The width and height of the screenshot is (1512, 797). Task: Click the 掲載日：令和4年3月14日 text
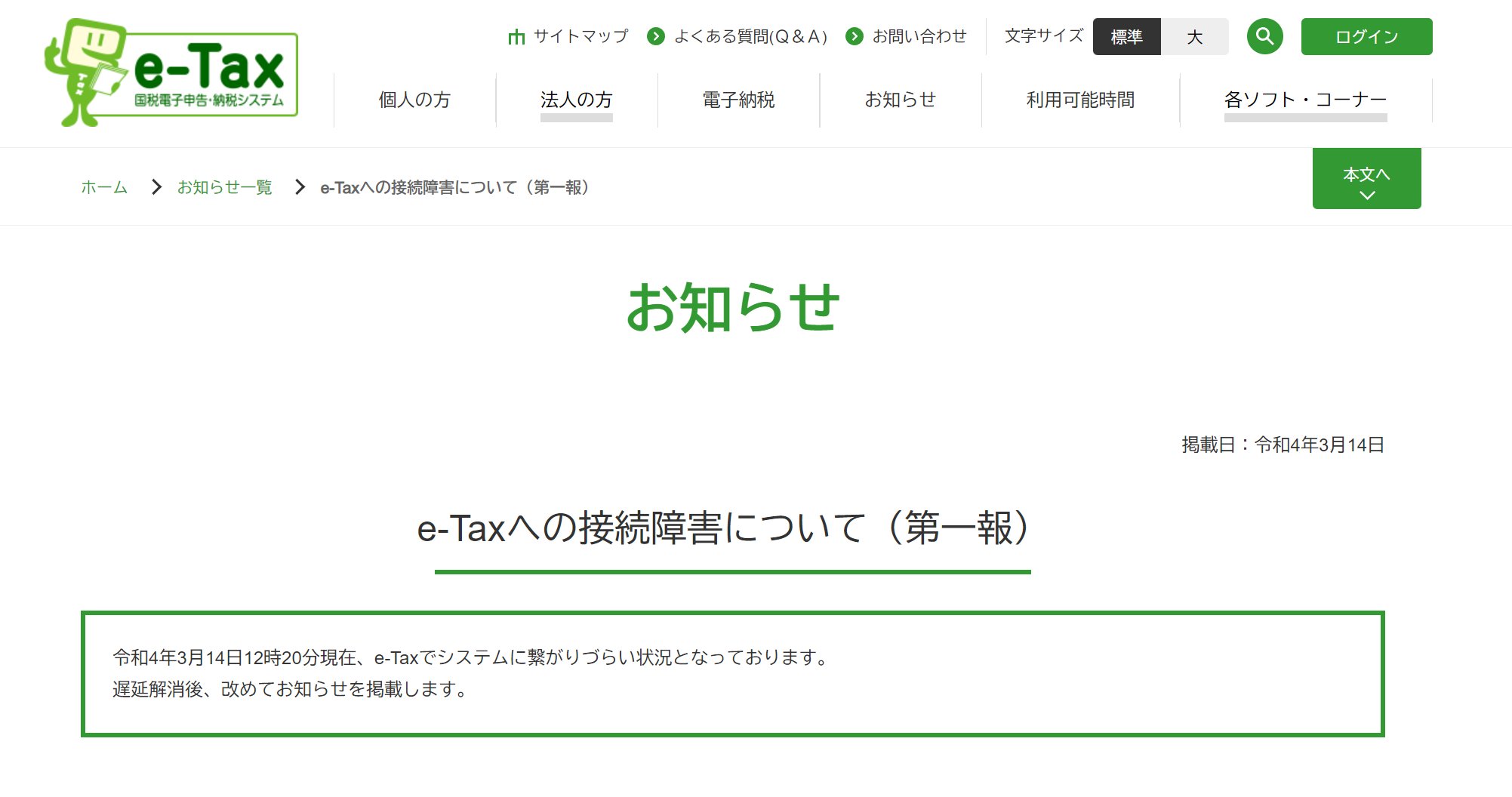tap(1283, 445)
